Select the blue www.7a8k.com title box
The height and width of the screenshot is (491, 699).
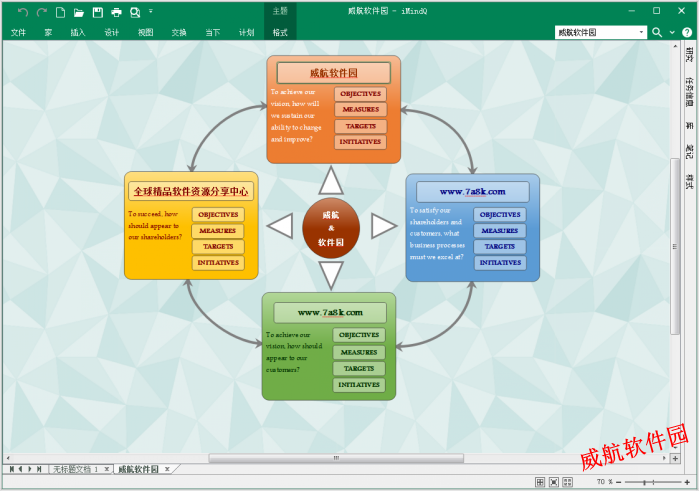coord(473,192)
